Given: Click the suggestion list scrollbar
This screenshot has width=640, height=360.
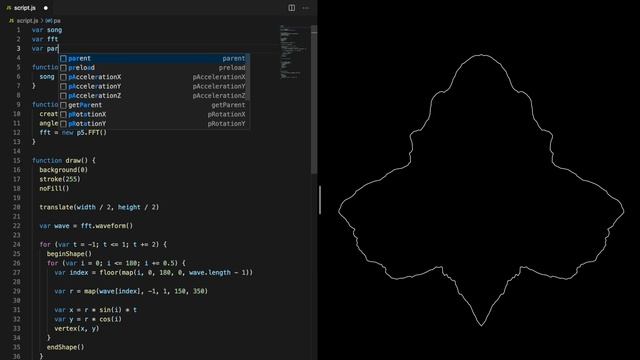Looking at the screenshot, I should pyautogui.click(x=248, y=77).
